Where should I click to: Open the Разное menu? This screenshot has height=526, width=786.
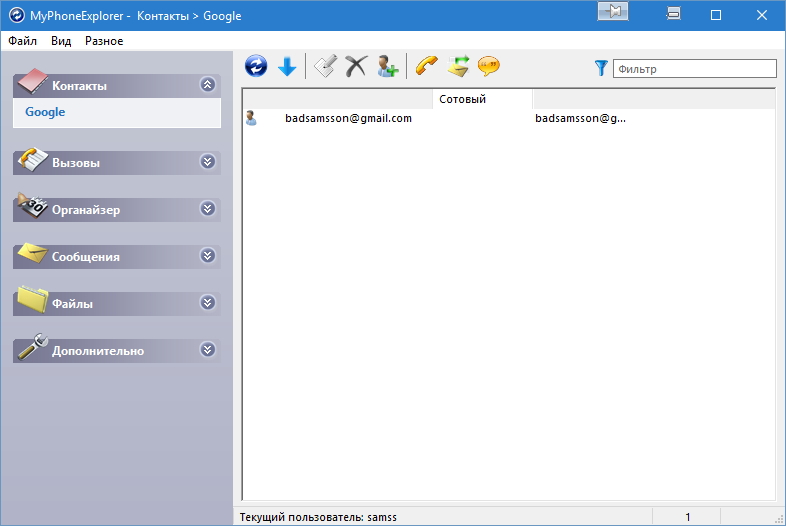click(x=104, y=41)
